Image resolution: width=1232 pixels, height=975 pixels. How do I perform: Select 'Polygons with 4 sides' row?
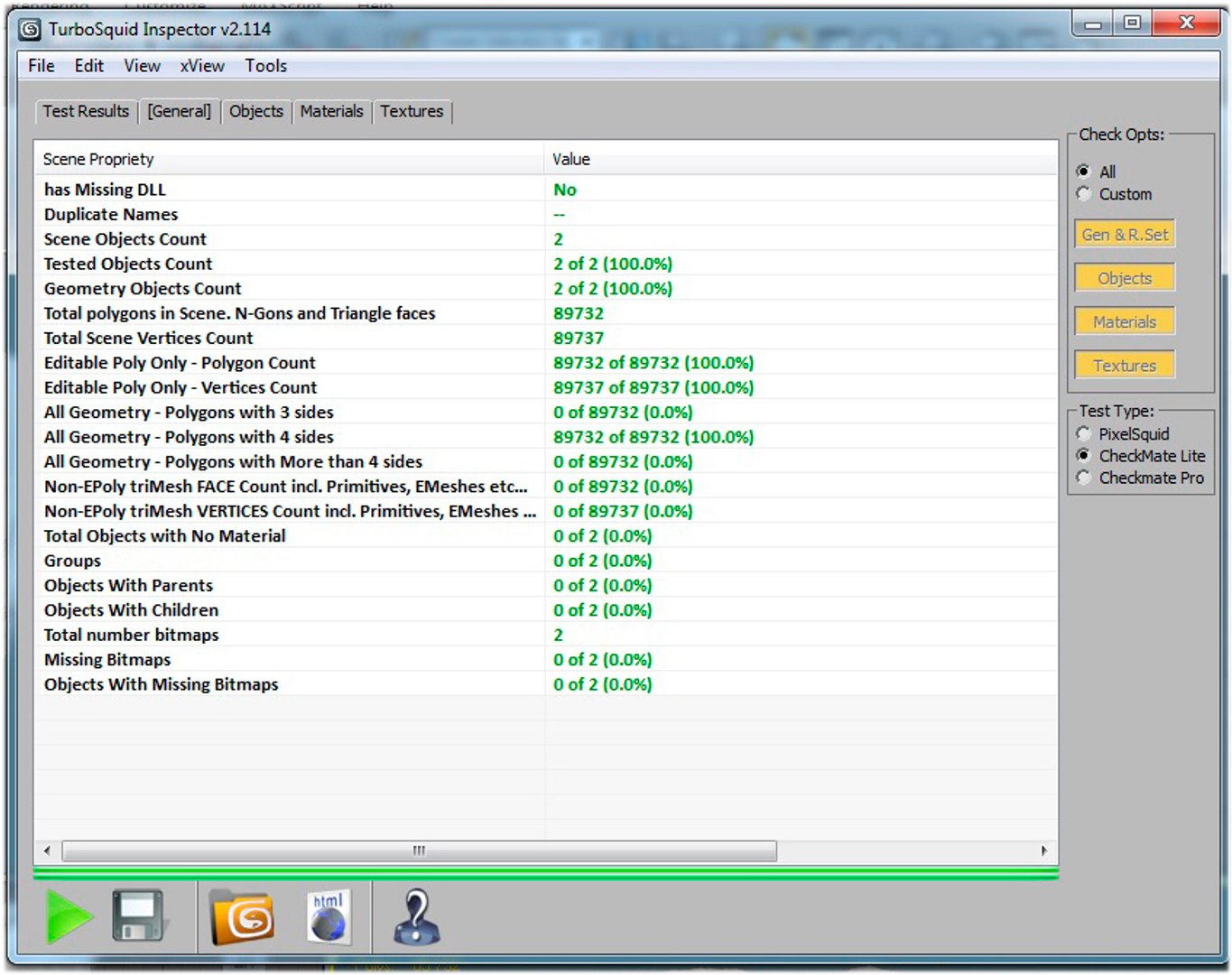coord(546,437)
